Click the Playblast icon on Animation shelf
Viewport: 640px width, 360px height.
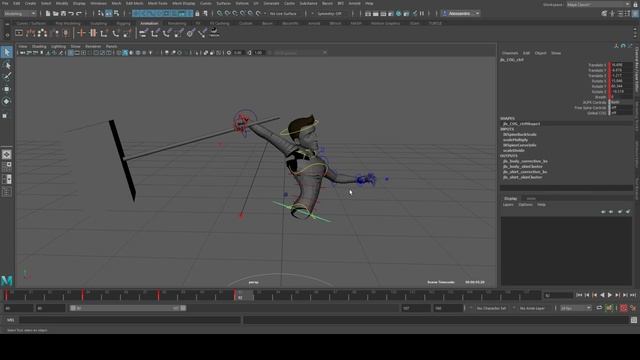(19, 33)
